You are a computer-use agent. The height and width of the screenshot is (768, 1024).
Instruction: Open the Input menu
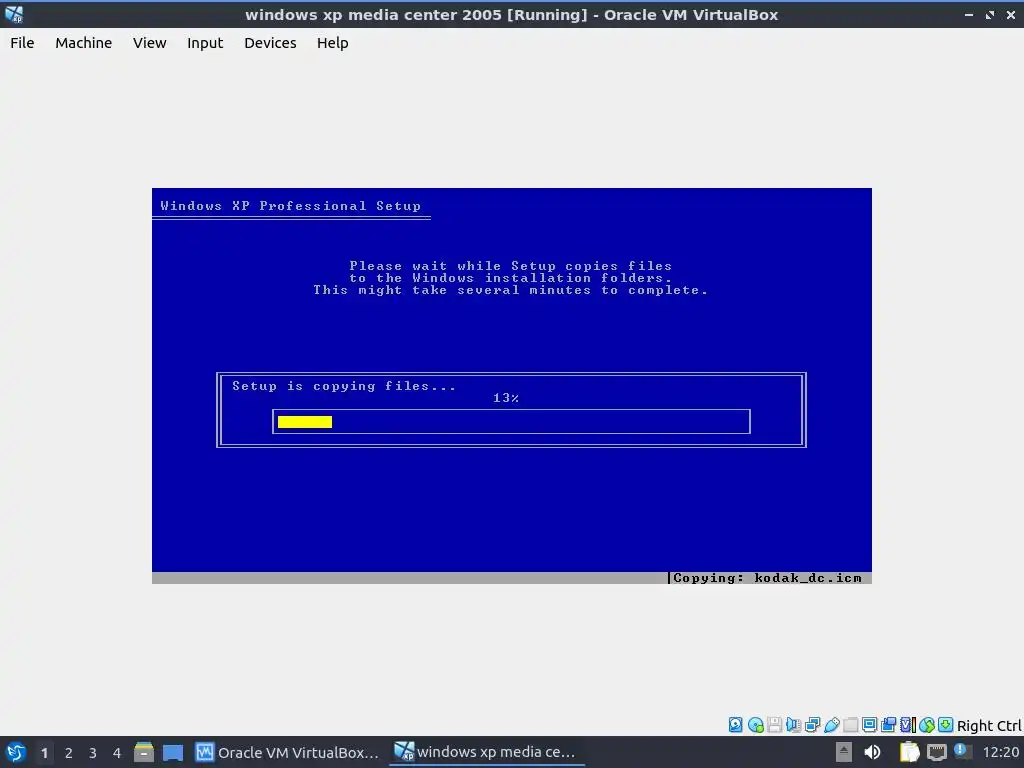click(x=205, y=43)
